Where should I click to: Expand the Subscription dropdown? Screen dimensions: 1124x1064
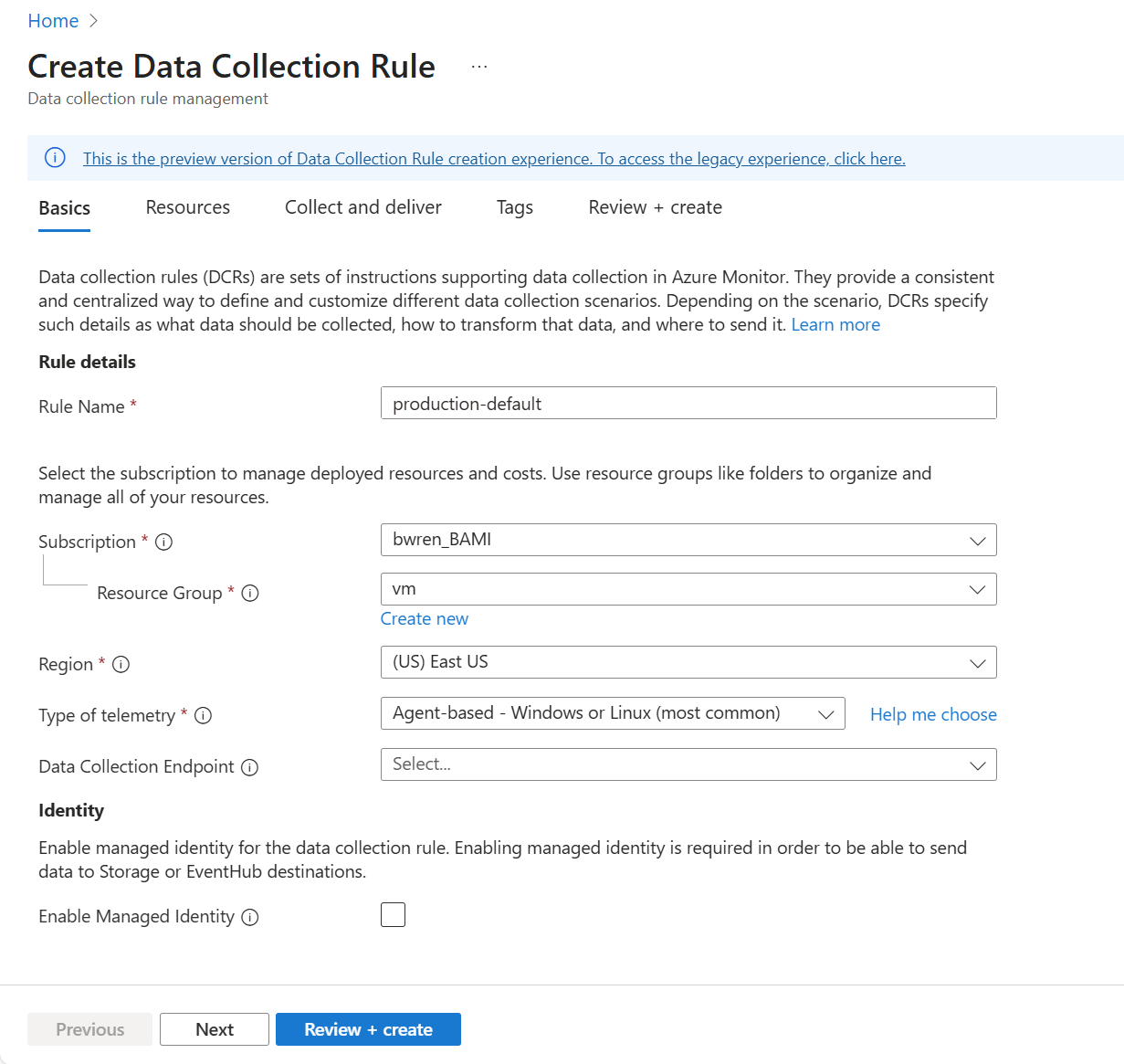click(688, 540)
